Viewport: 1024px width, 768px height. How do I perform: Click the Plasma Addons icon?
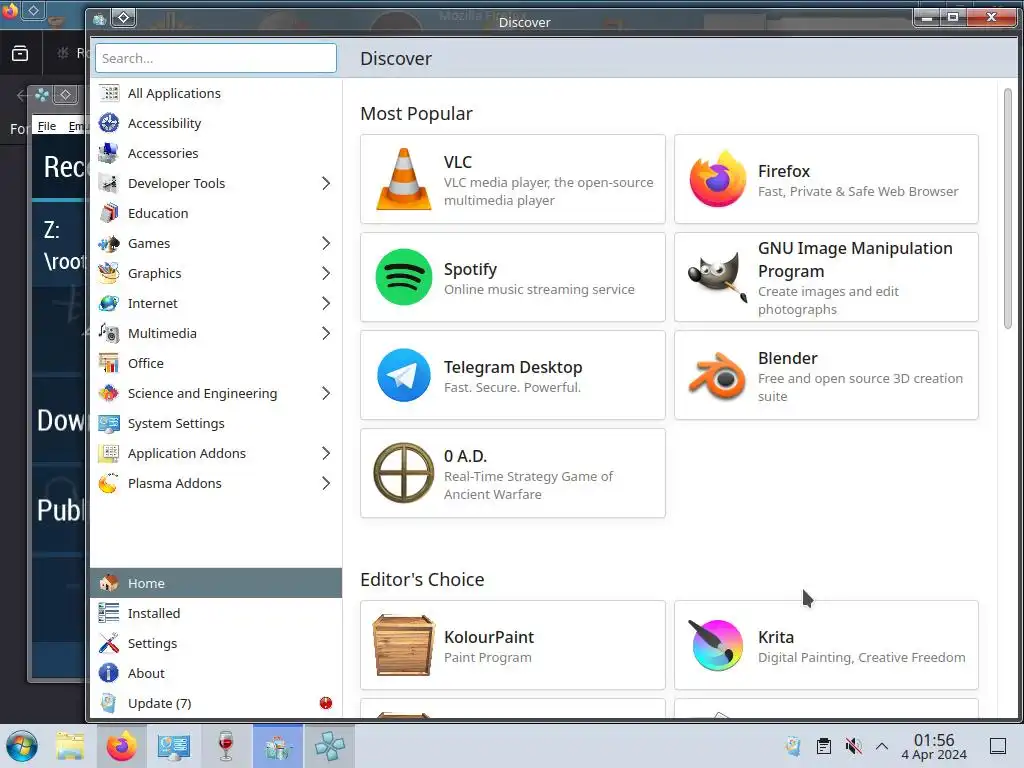tap(109, 484)
